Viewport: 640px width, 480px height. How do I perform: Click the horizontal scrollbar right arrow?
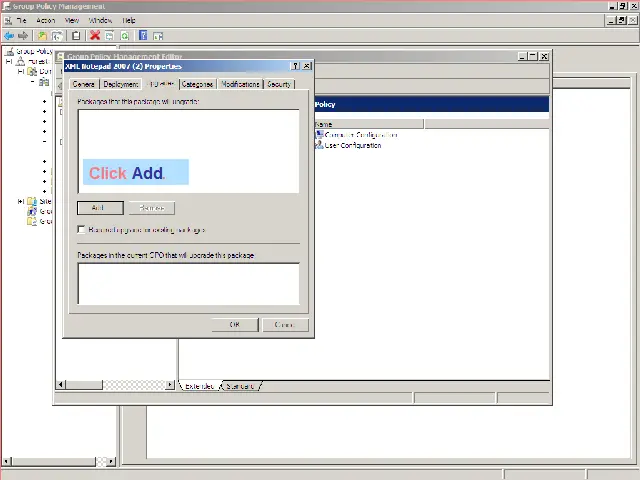click(170, 385)
